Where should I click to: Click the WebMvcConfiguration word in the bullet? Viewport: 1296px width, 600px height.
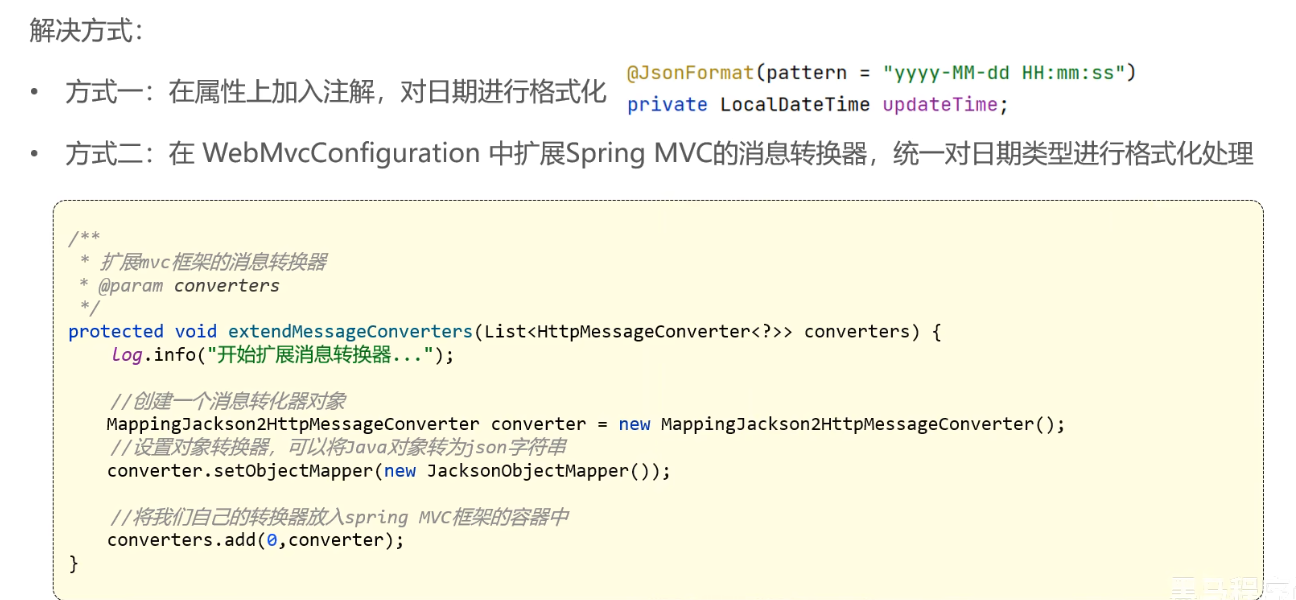(342, 154)
